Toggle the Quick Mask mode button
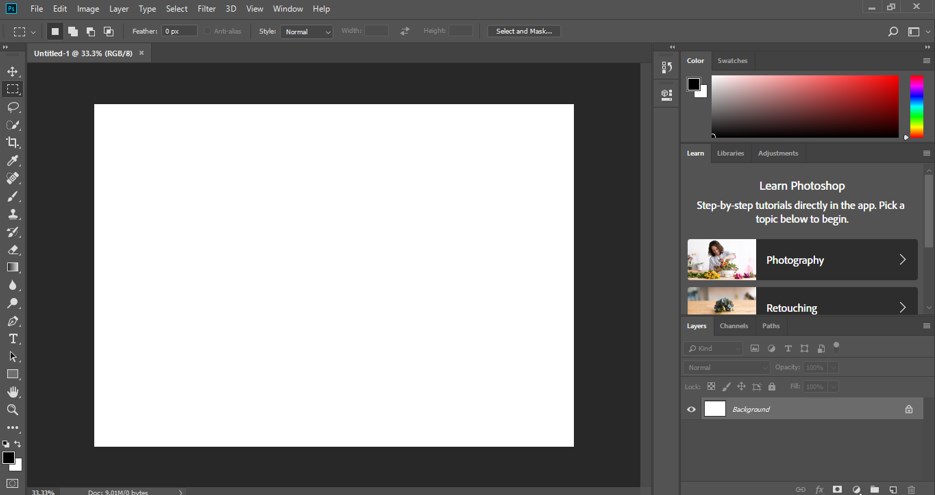 13,483
